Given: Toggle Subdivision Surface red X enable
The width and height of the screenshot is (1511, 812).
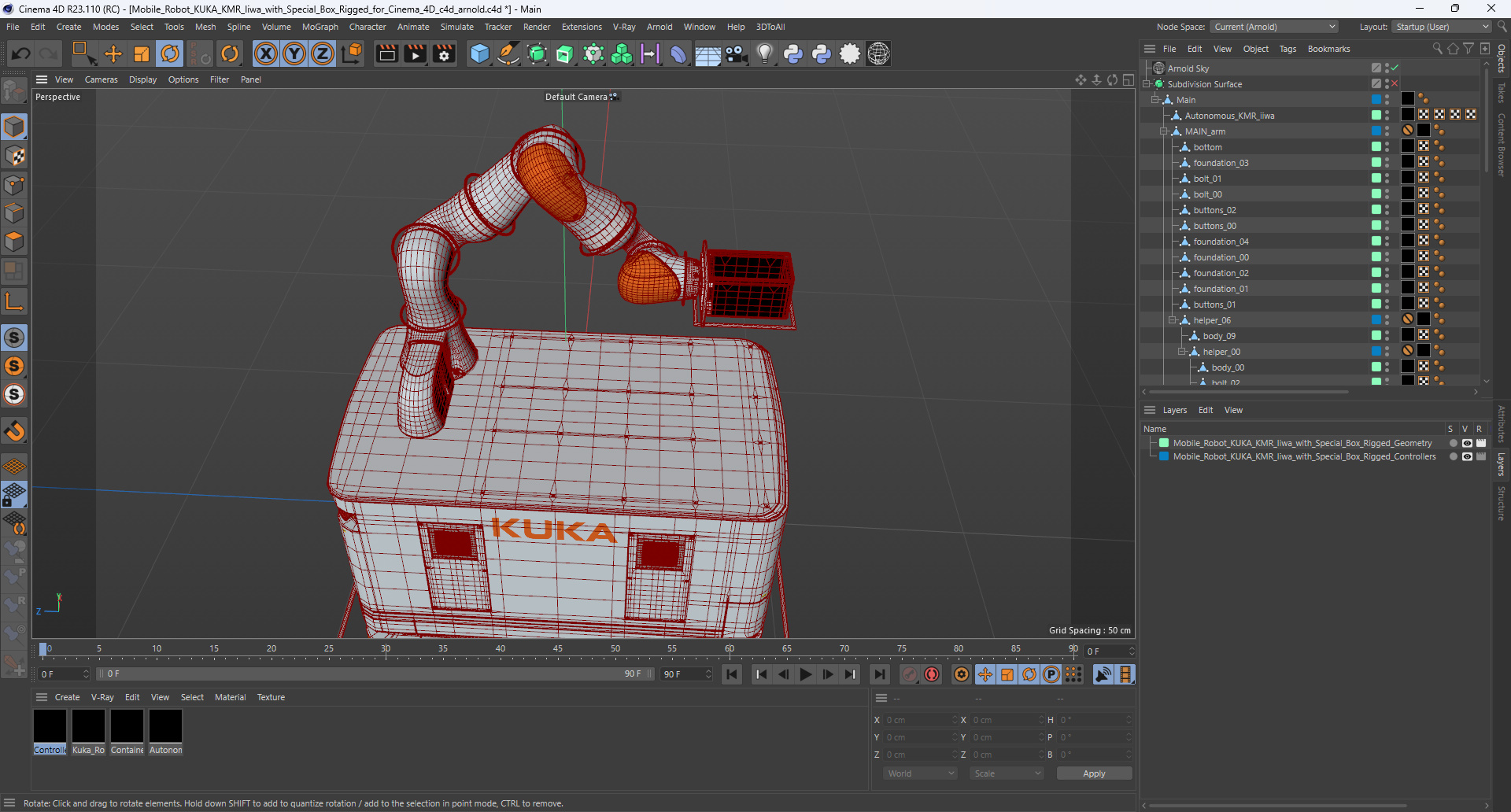Looking at the screenshot, I should coord(1395,83).
